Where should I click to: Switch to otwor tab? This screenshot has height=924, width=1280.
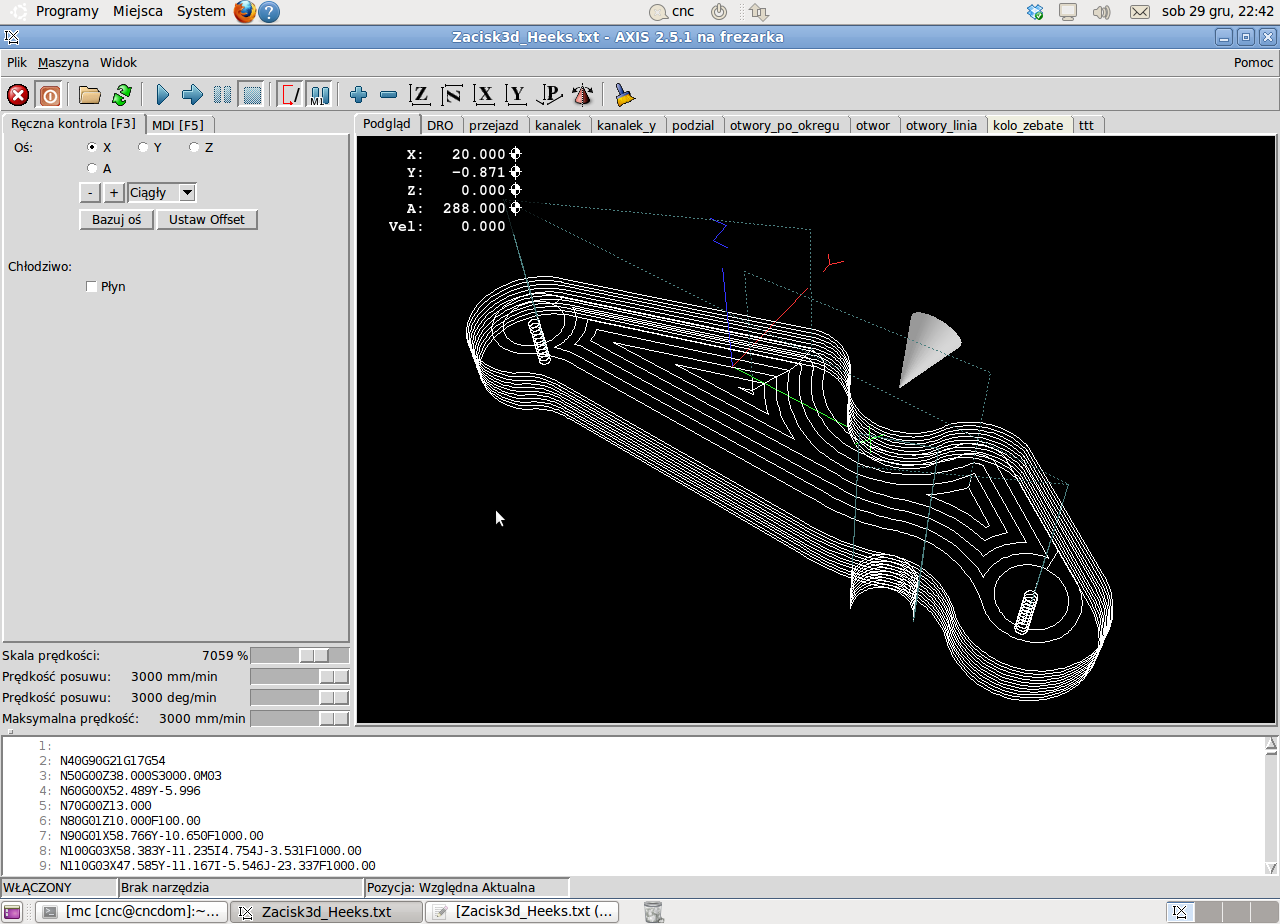click(x=873, y=125)
